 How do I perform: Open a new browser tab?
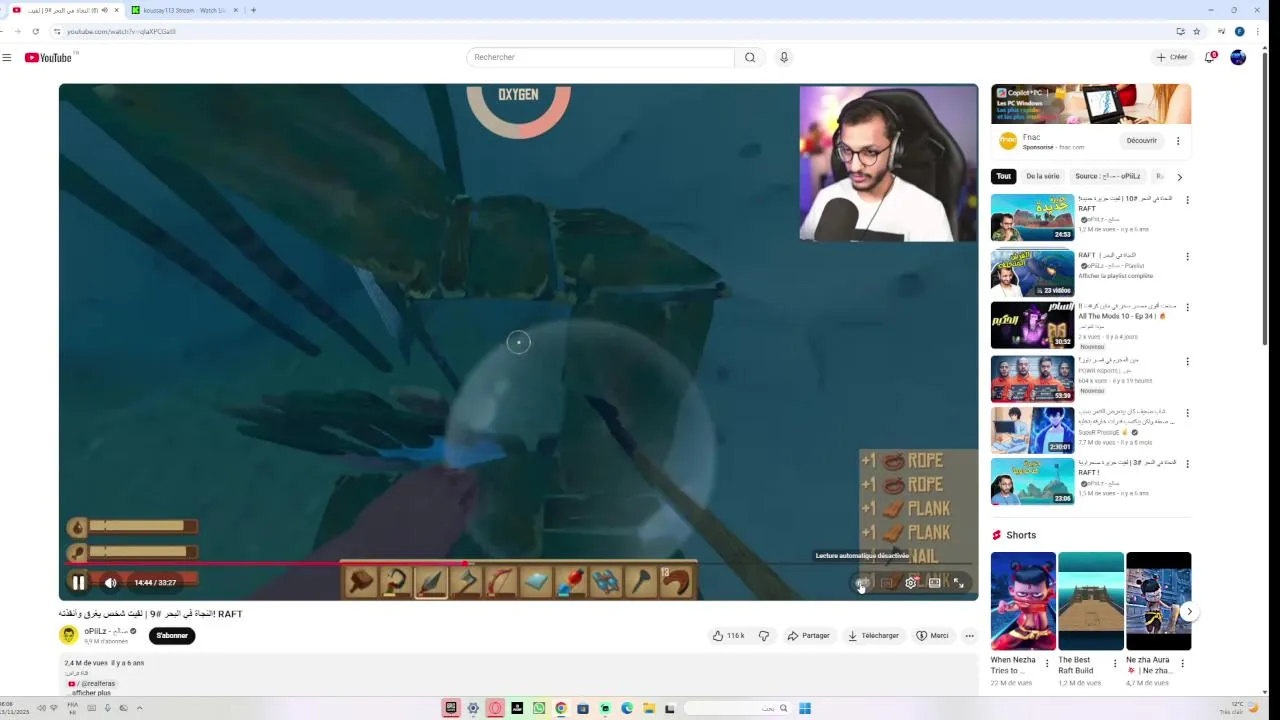click(253, 10)
